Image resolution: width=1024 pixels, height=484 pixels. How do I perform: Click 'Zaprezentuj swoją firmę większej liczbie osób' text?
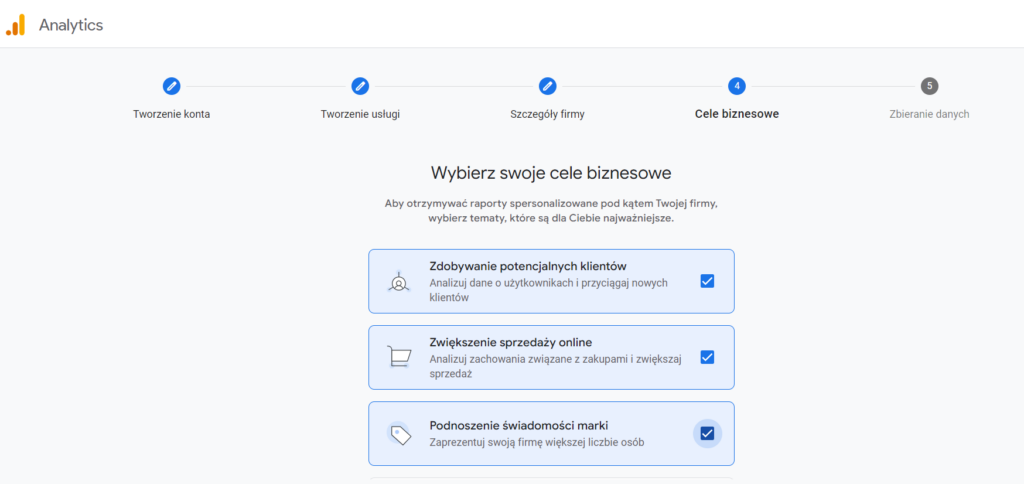click(537, 442)
